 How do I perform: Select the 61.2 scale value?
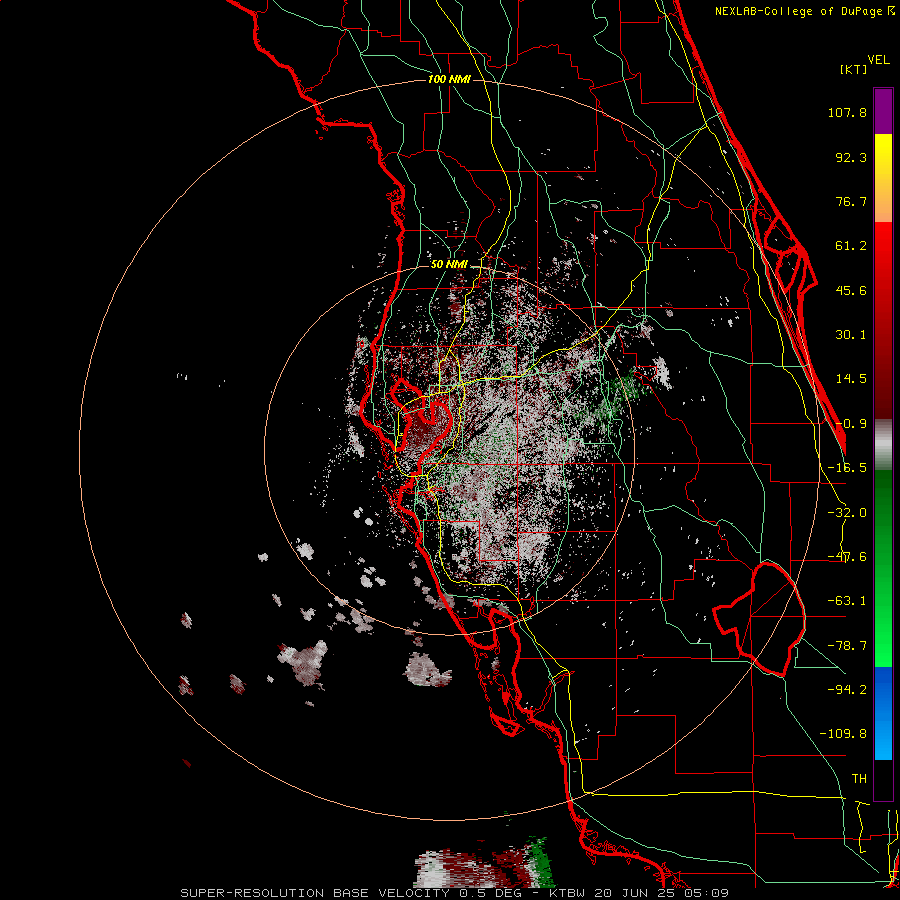(851, 246)
